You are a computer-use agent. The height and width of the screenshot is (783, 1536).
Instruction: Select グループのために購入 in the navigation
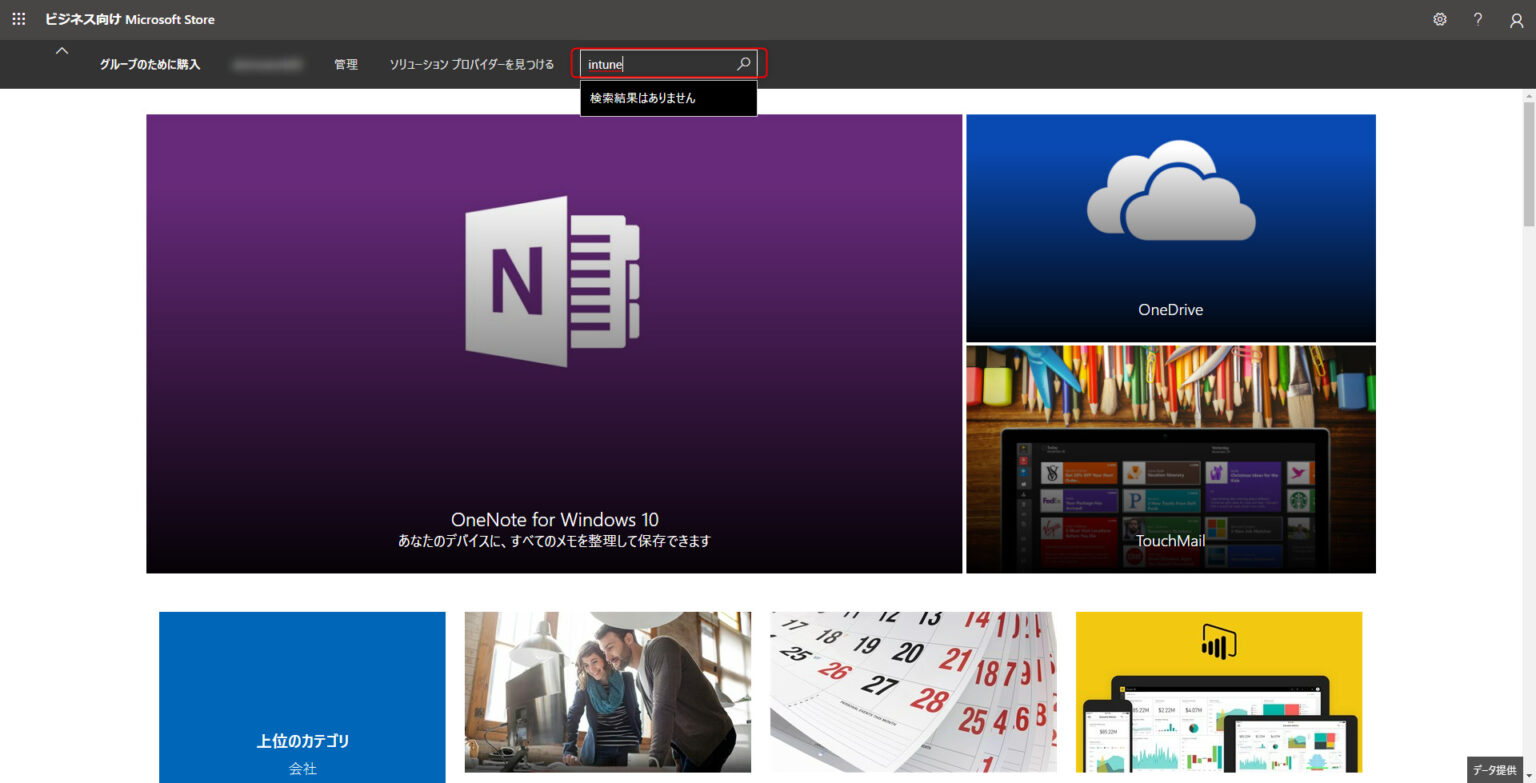[x=151, y=64]
